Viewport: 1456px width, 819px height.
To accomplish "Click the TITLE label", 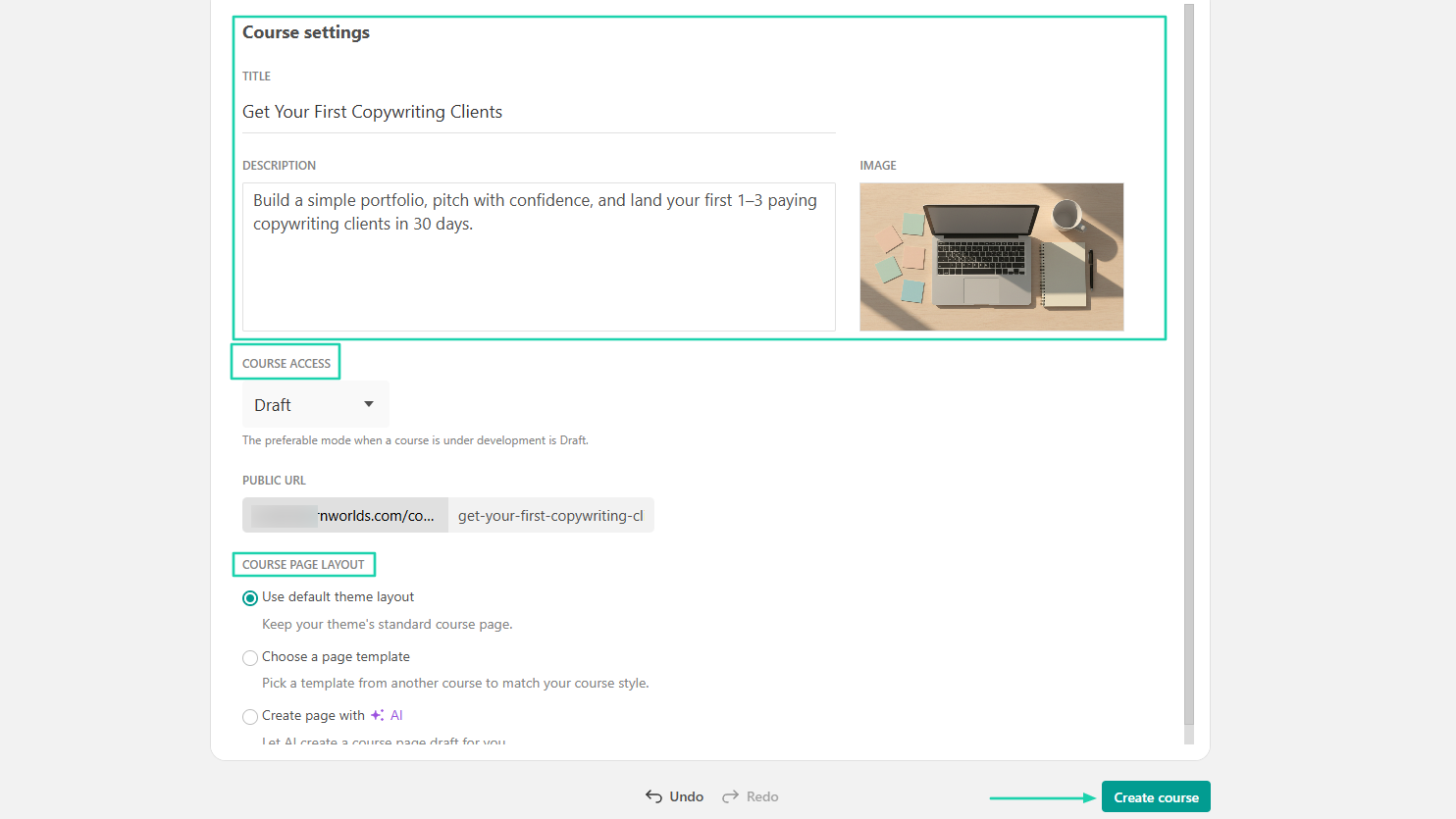I will click(256, 76).
